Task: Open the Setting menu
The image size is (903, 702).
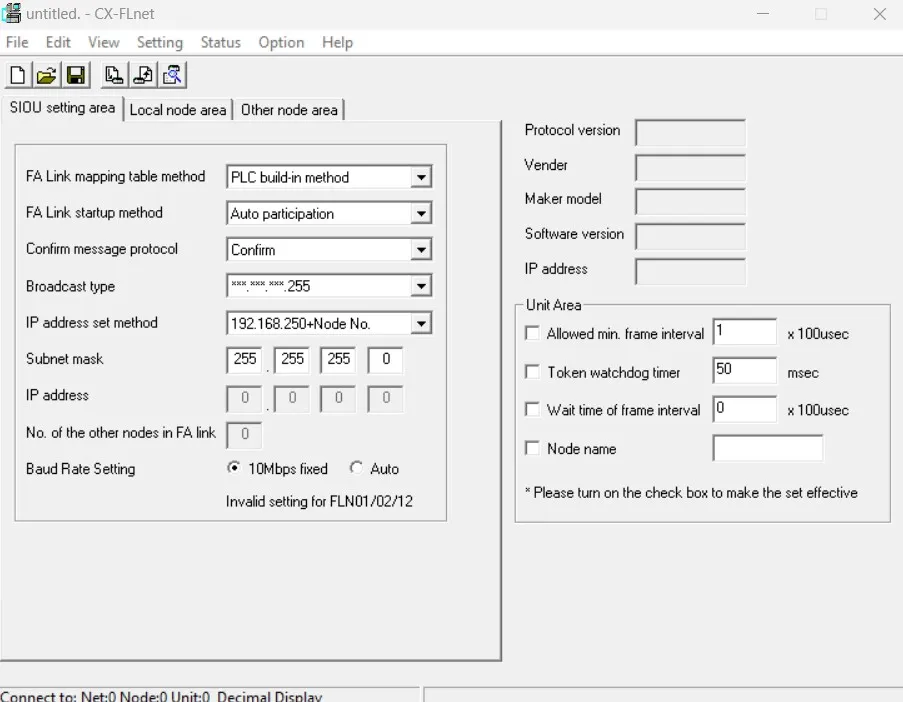Action: click(x=159, y=42)
